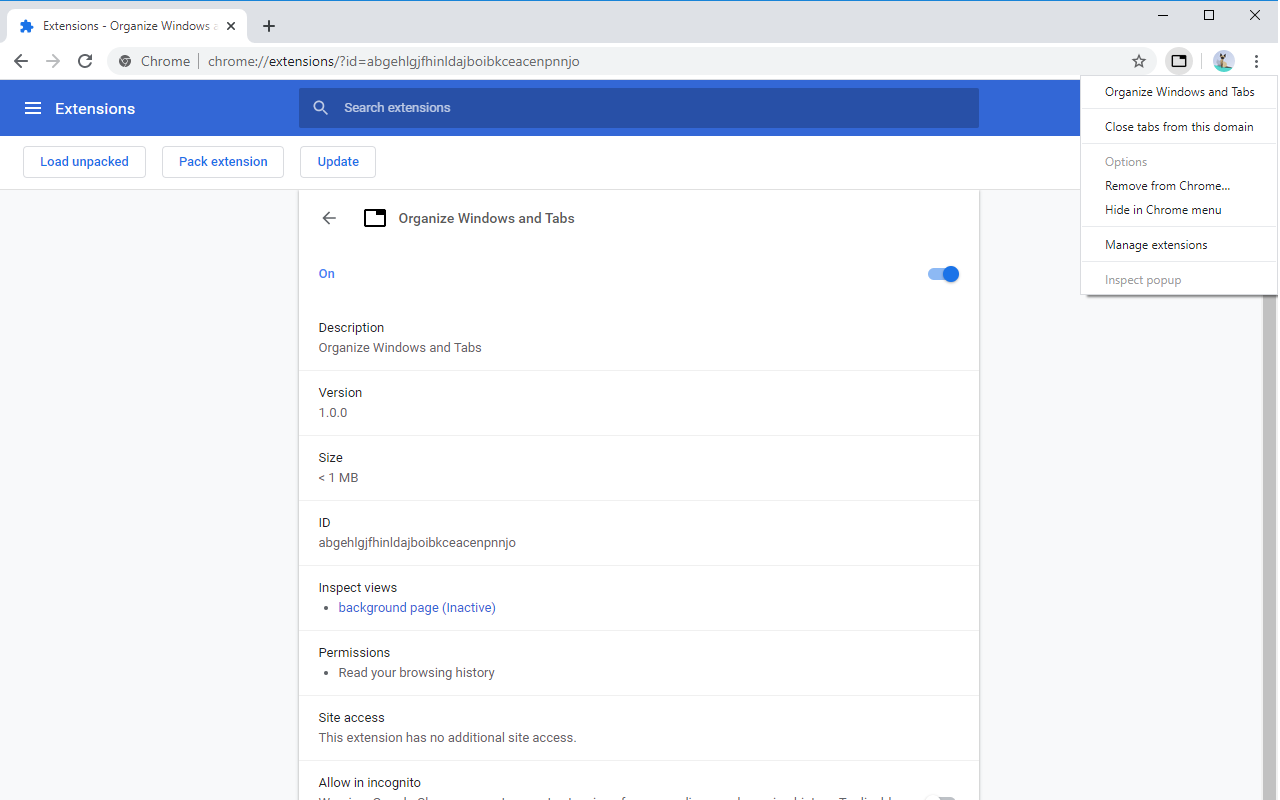This screenshot has height=800, width=1280.
Task: Select the Extensions browser tab
Action: point(125,26)
